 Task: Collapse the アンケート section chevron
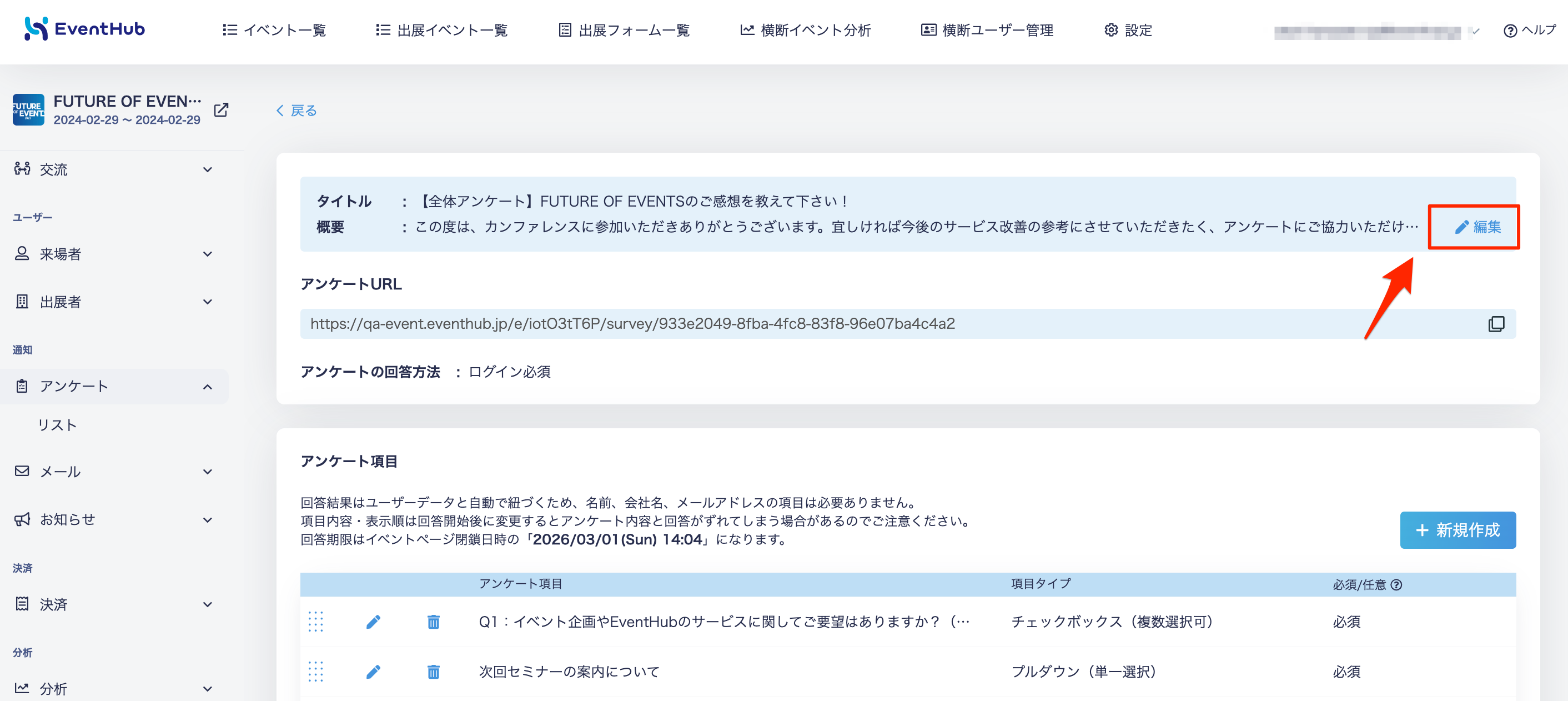[208, 387]
